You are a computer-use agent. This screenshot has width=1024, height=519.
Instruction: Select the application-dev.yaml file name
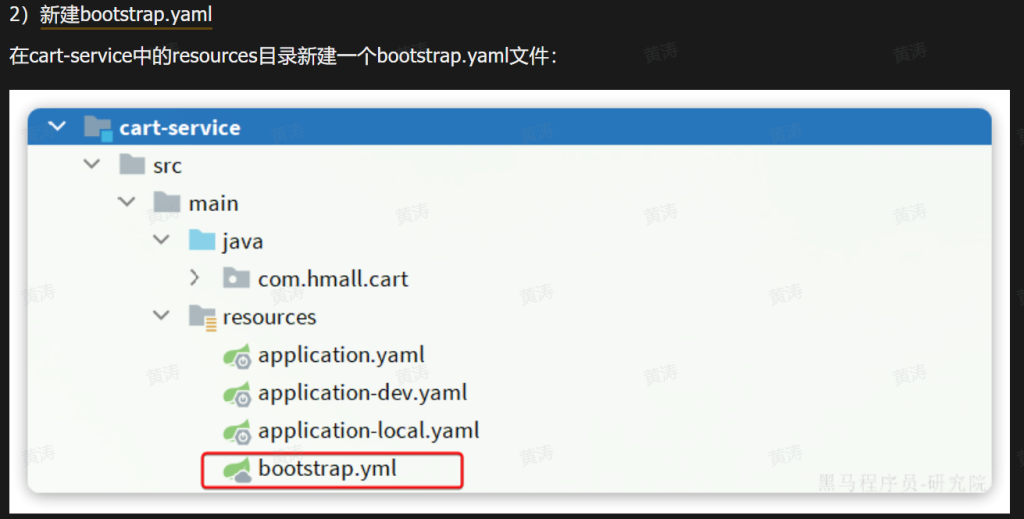coord(362,393)
